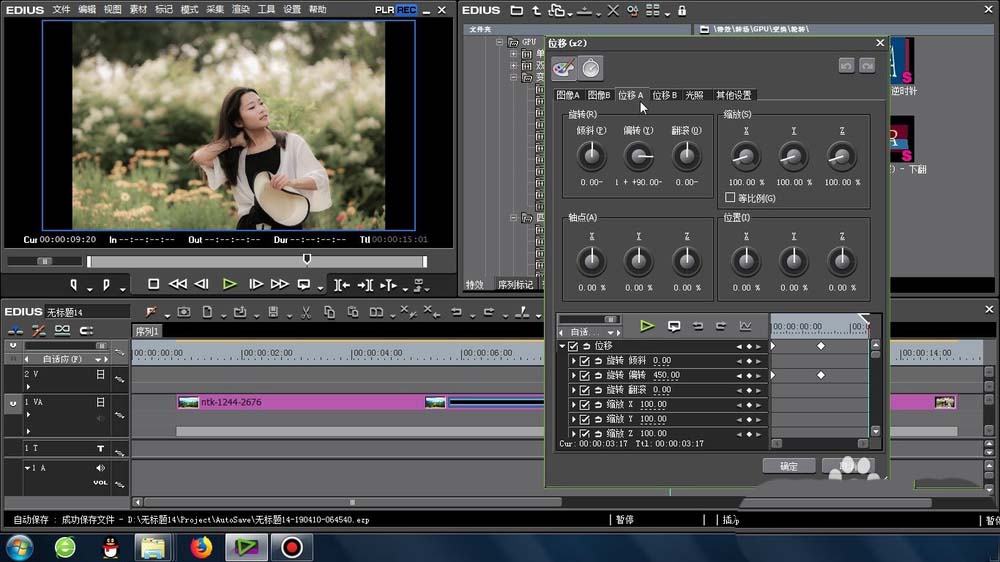Switch to the 其他设置 tab
The image size is (1000, 562).
733,95
